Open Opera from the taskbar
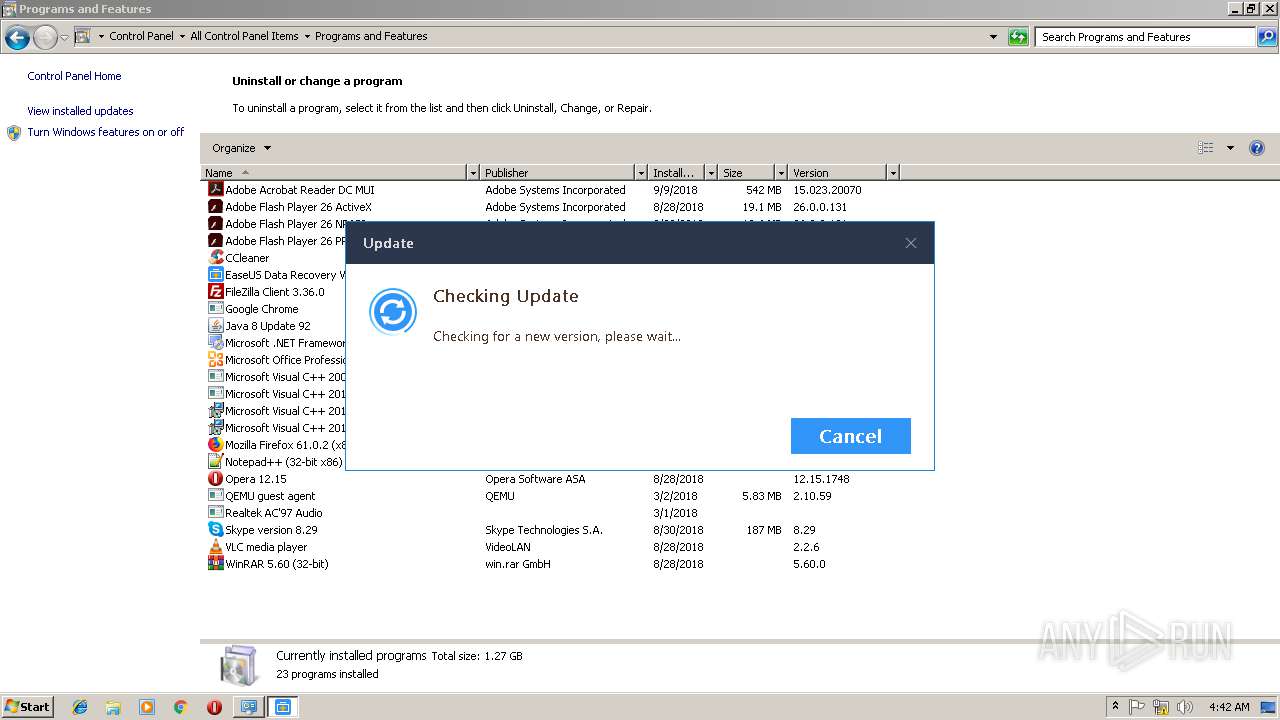 [214, 707]
